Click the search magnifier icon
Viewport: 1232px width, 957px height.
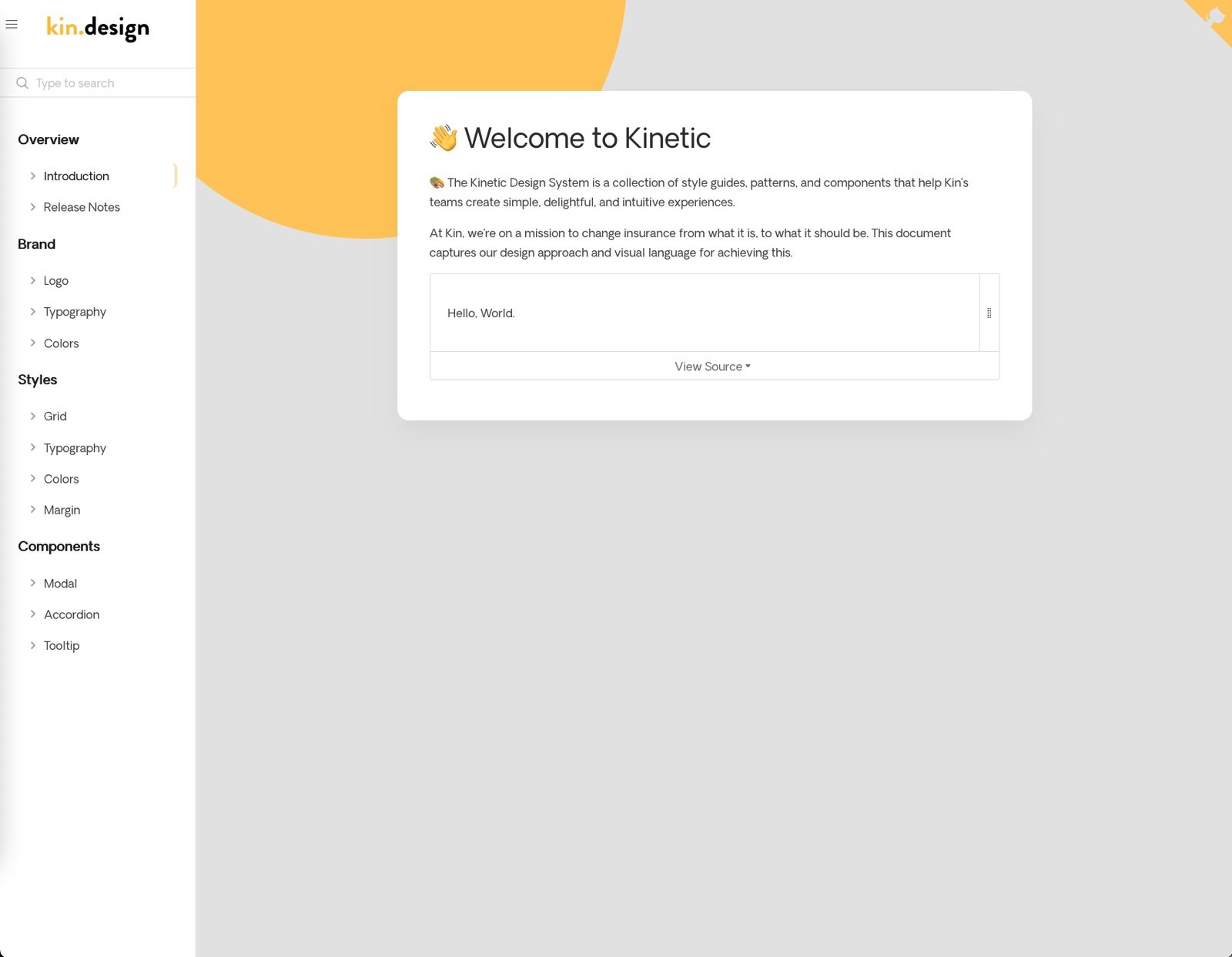click(22, 83)
